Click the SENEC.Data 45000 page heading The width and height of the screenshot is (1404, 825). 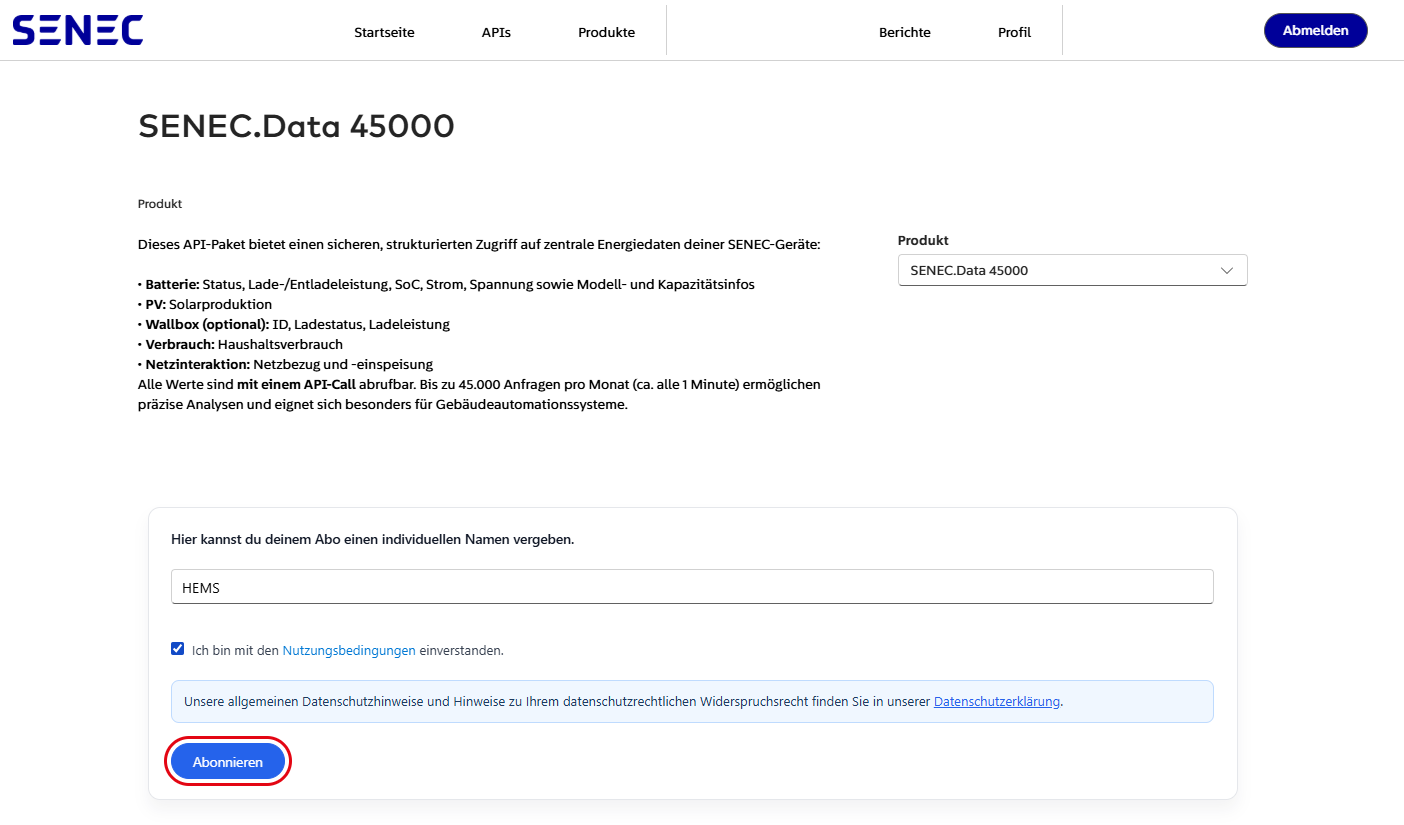click(296, 127)
